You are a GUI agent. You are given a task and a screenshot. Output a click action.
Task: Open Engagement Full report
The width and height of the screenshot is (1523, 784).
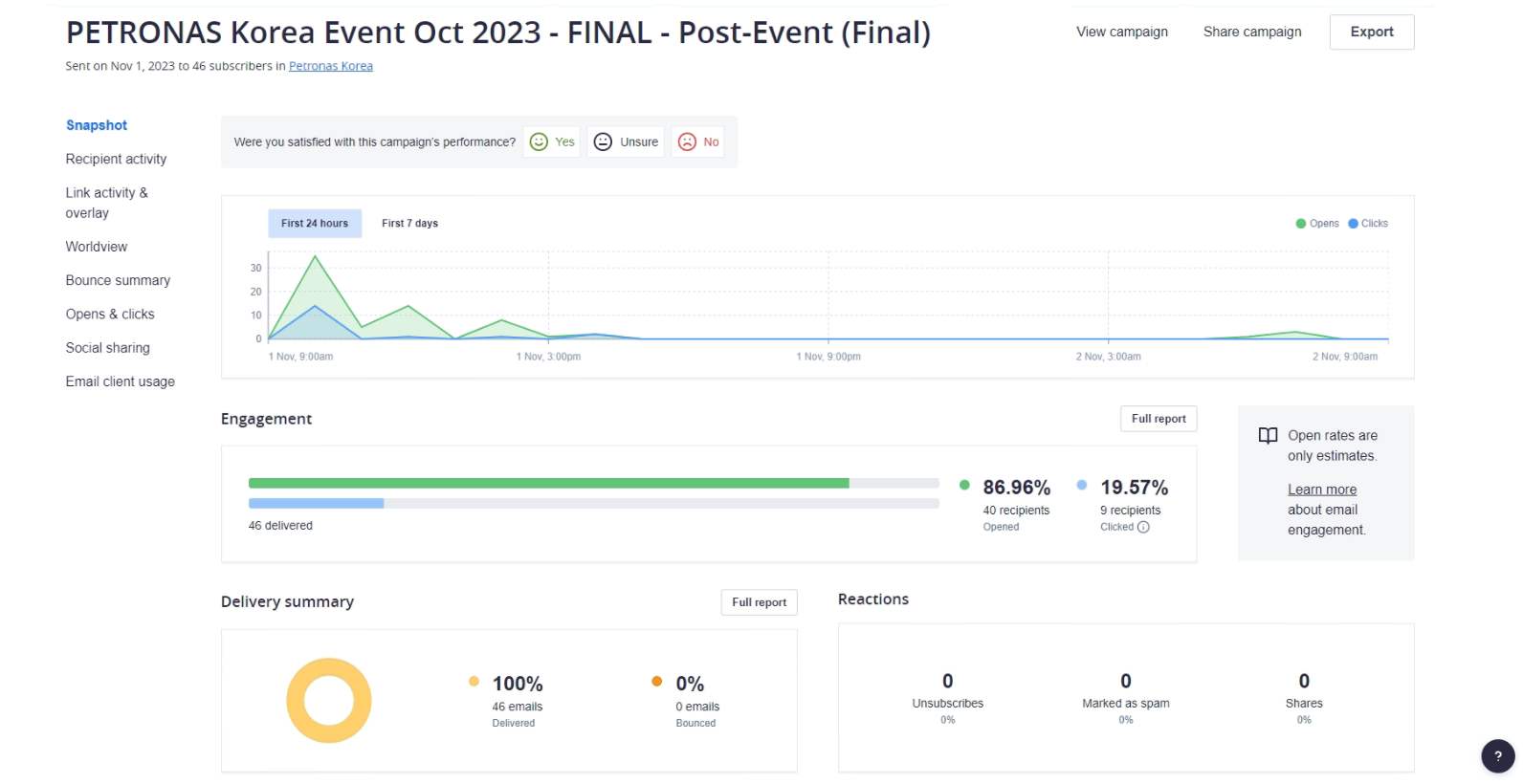coord(1158,419)
